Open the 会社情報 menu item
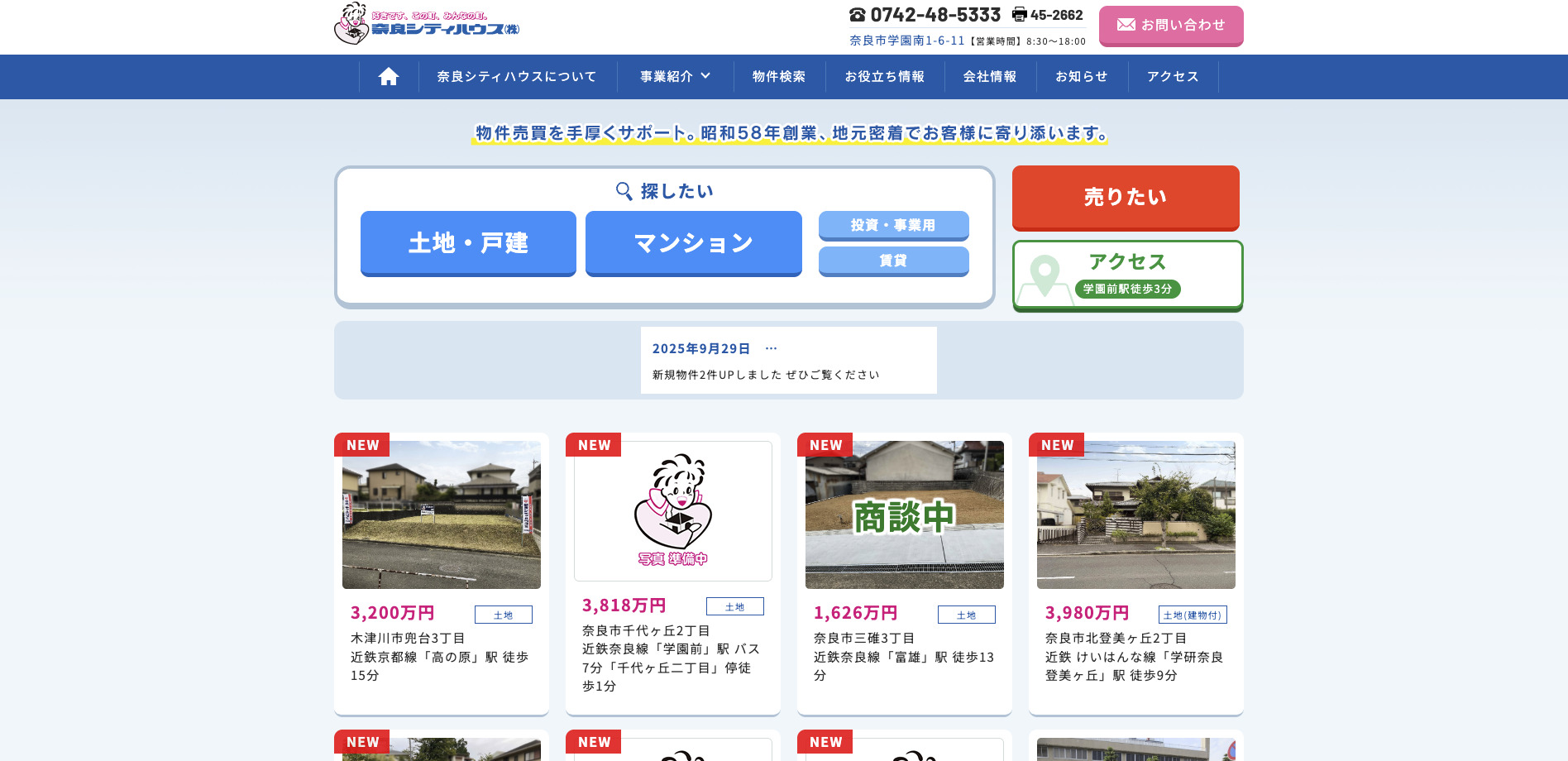The width and height of the screenshot is (1568, 761). click(x=990, y=76)
